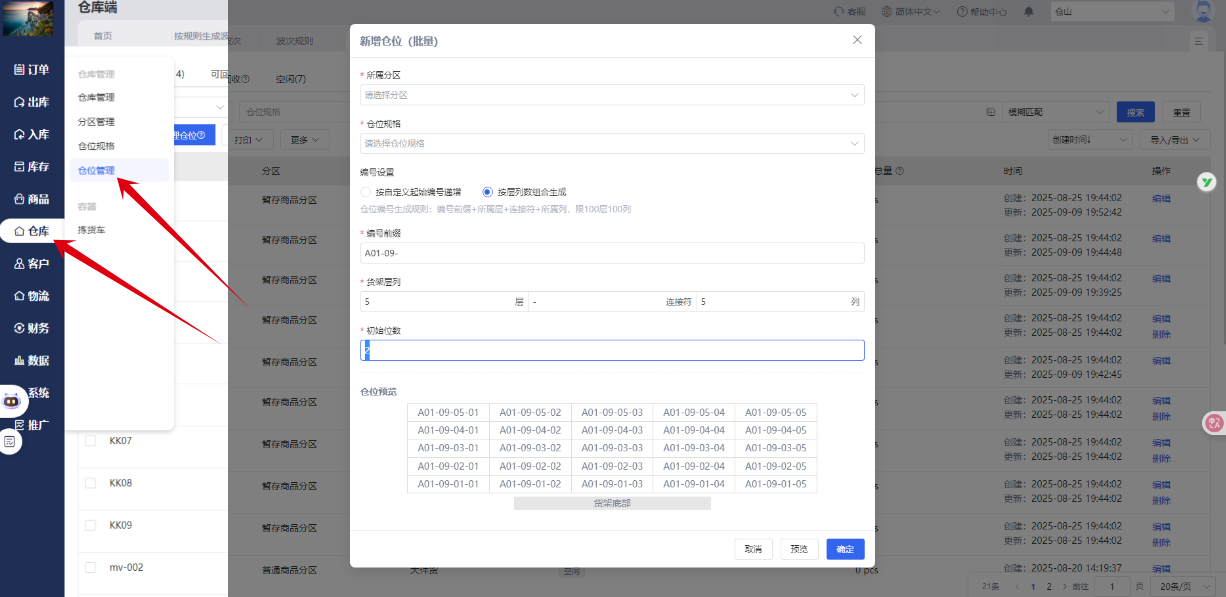Select 按自定义起始编号递增 radio option
Viewport: 1226px width, 597px height.
click(x=366, y=191)
